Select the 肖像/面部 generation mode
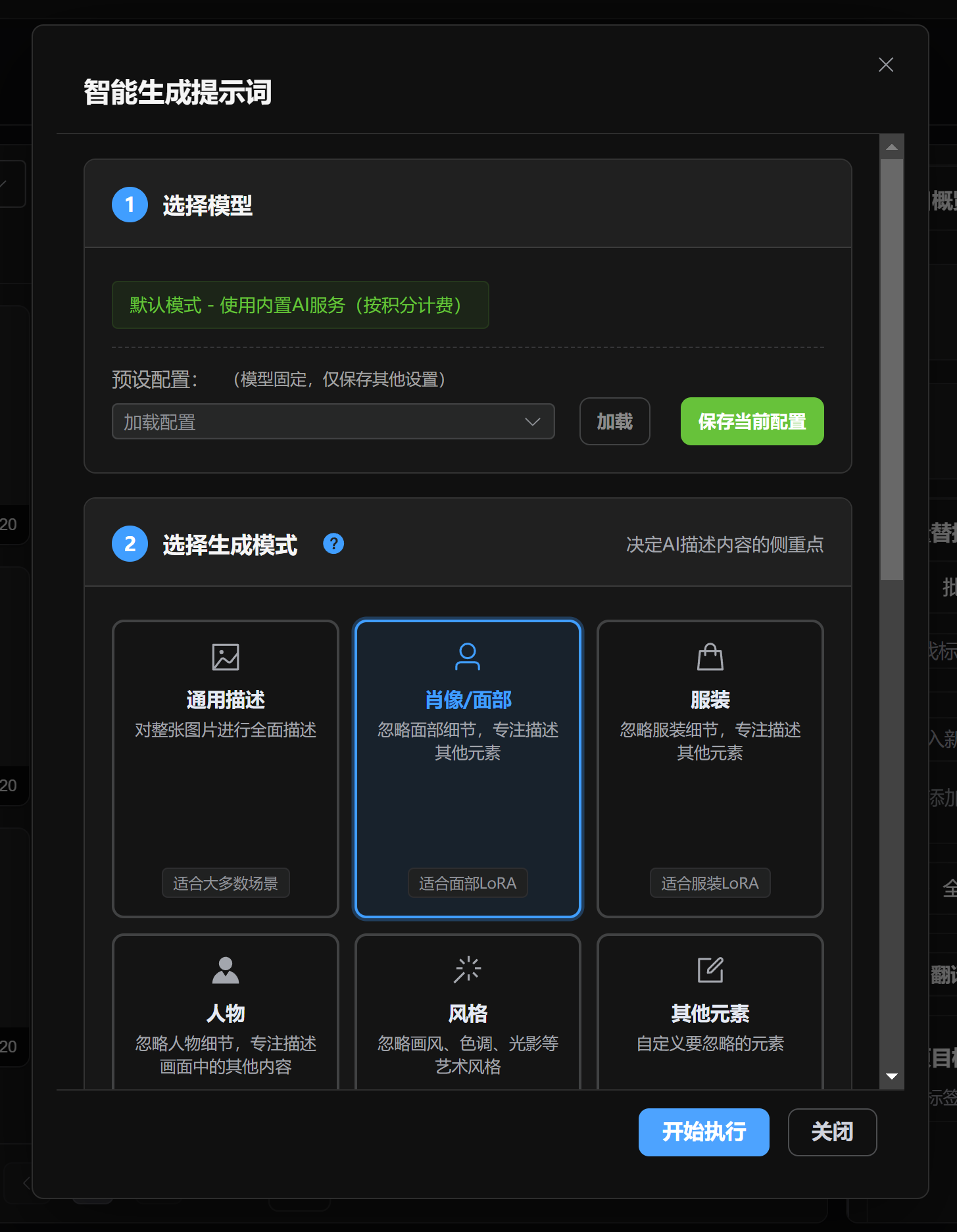Screen dimensions: 957x1232 click(x=468, y=768)
